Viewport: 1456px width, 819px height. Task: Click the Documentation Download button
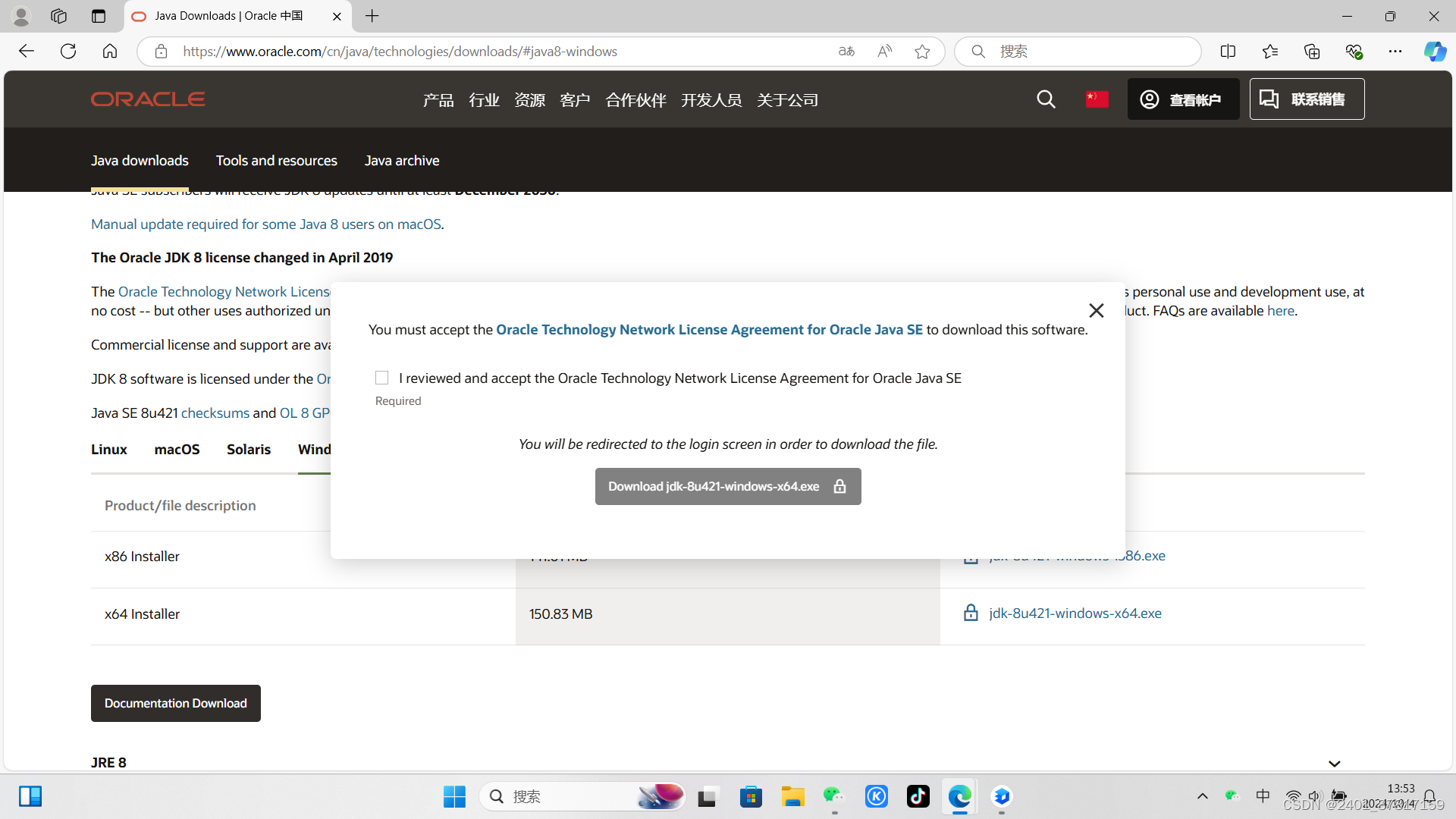(176, 703)
